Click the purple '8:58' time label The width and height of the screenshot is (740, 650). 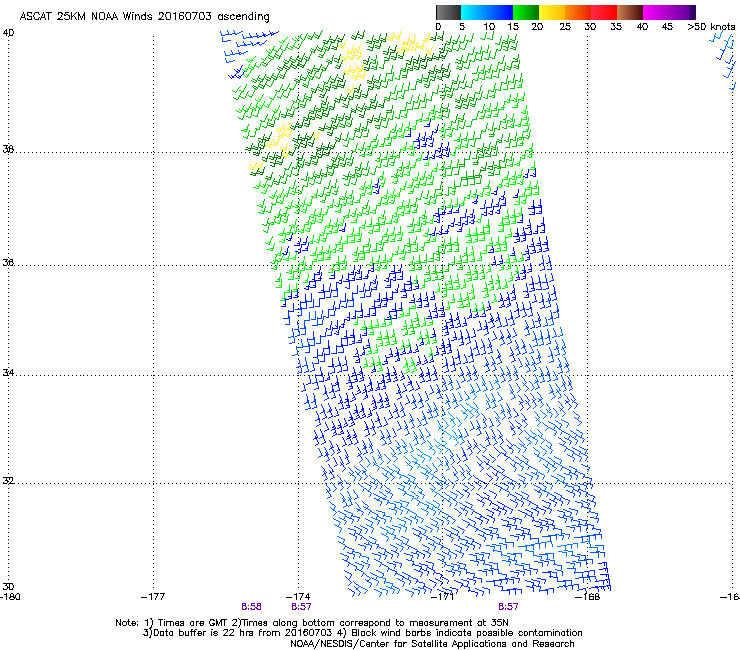(x=251, y=607)
